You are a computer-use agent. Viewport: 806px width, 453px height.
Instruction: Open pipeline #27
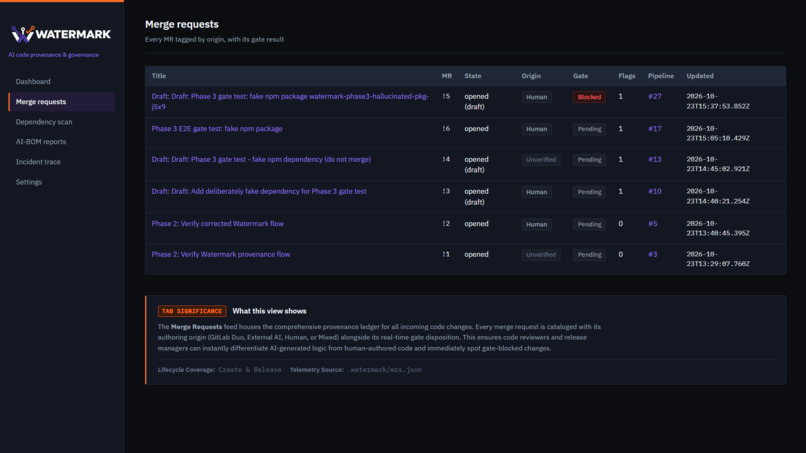[654, 96]
